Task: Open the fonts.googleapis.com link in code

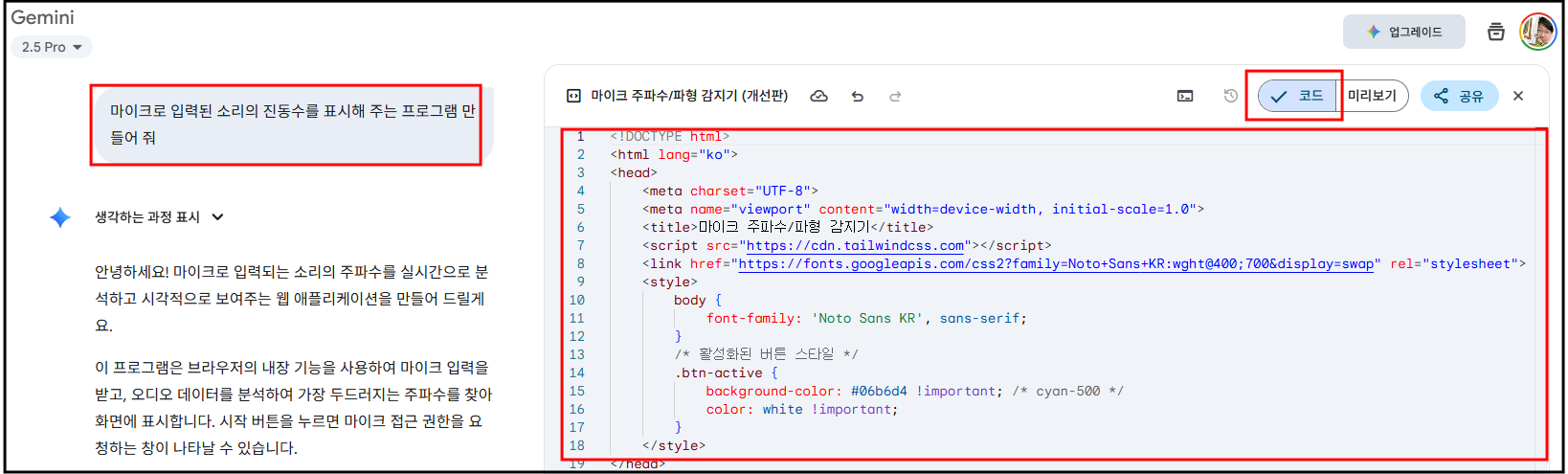Action: click(1056, 264)
